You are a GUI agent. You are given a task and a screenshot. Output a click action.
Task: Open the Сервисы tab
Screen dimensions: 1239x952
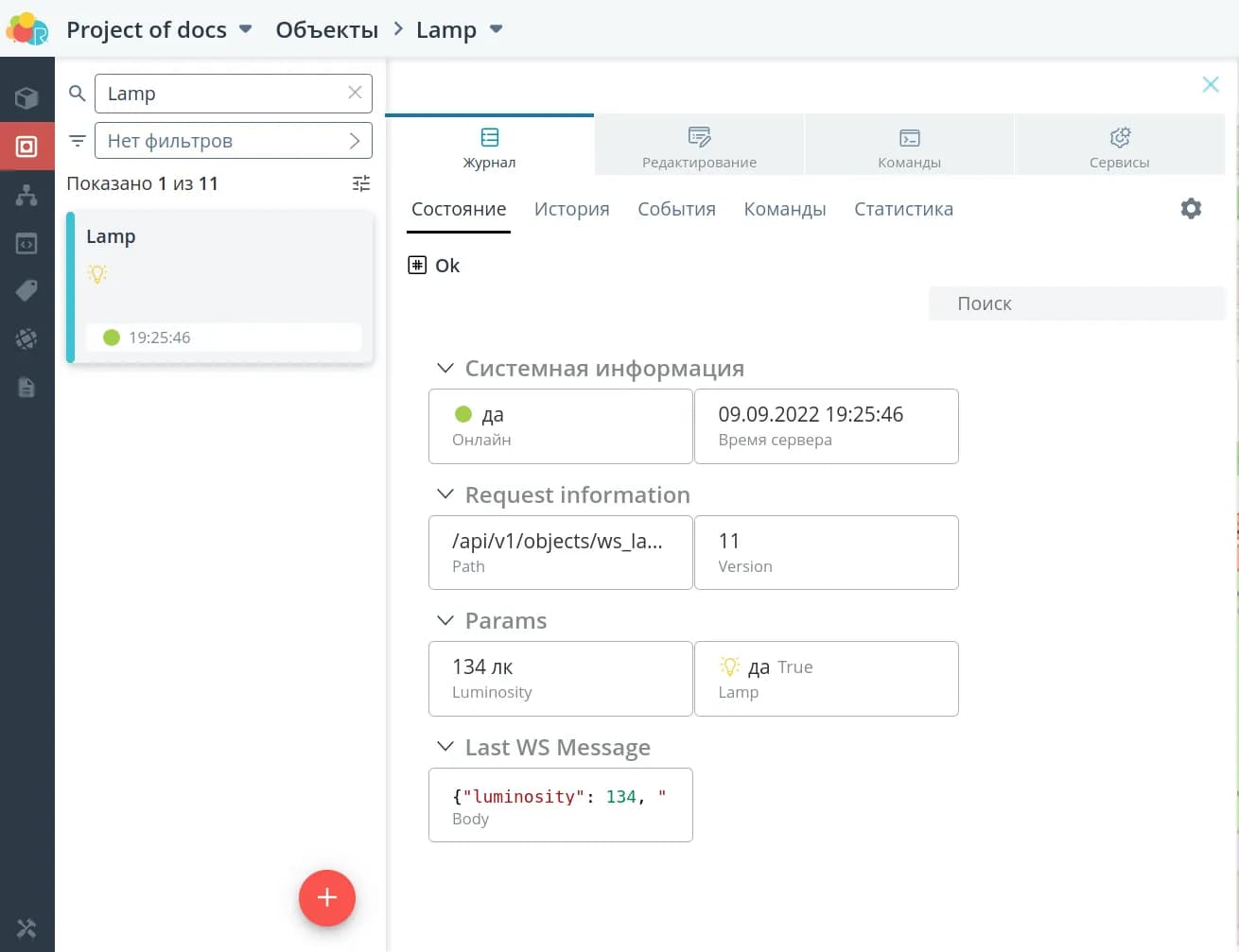click(x=1119, y=147)
